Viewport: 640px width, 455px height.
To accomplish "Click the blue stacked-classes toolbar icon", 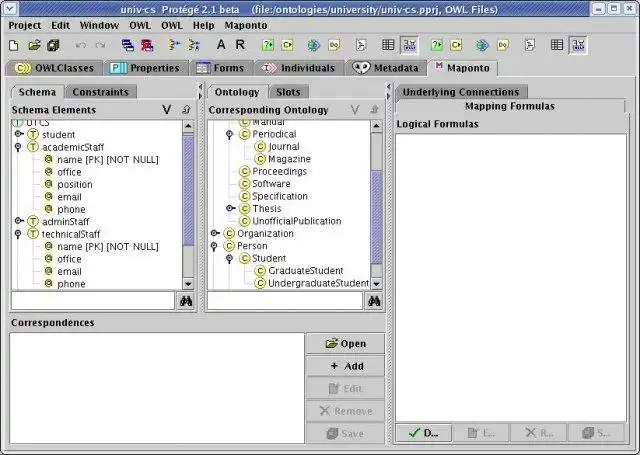I will tap(128, 45).
